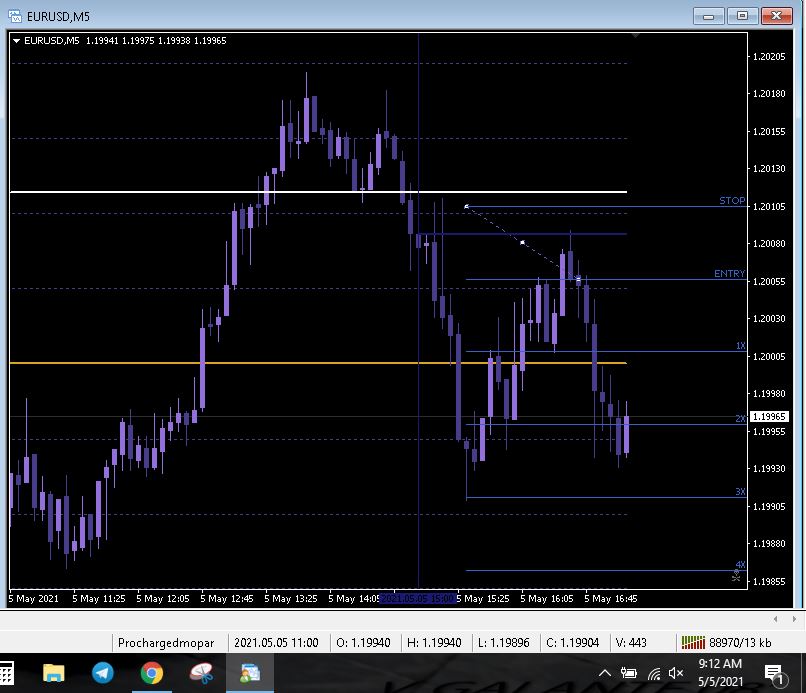Select the trendline end handle at ENTRY
The width and height of the screenshot is (806, 693).
578,280
